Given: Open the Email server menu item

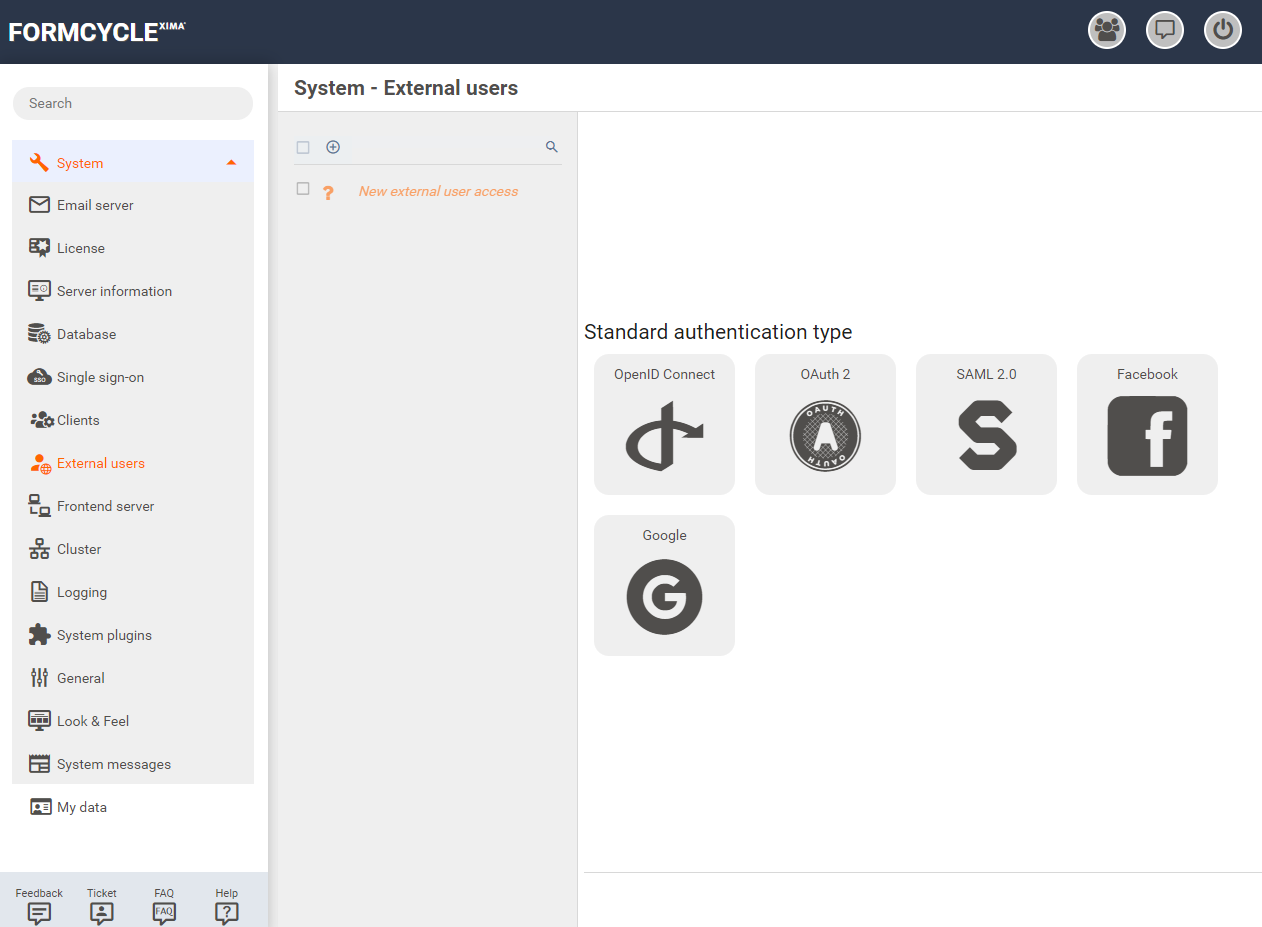Looking at the screenshot, I should click(x=95, y=205).
